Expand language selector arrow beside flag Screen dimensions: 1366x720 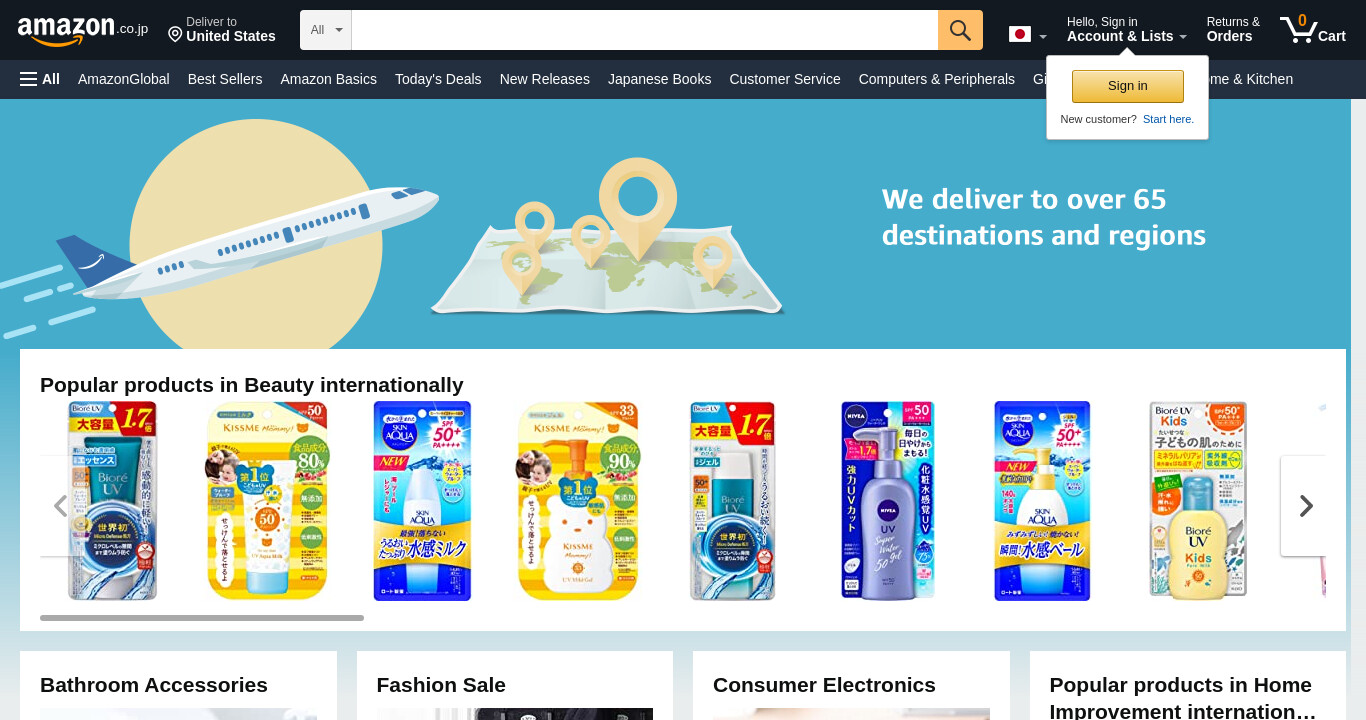pos(1043,37)
